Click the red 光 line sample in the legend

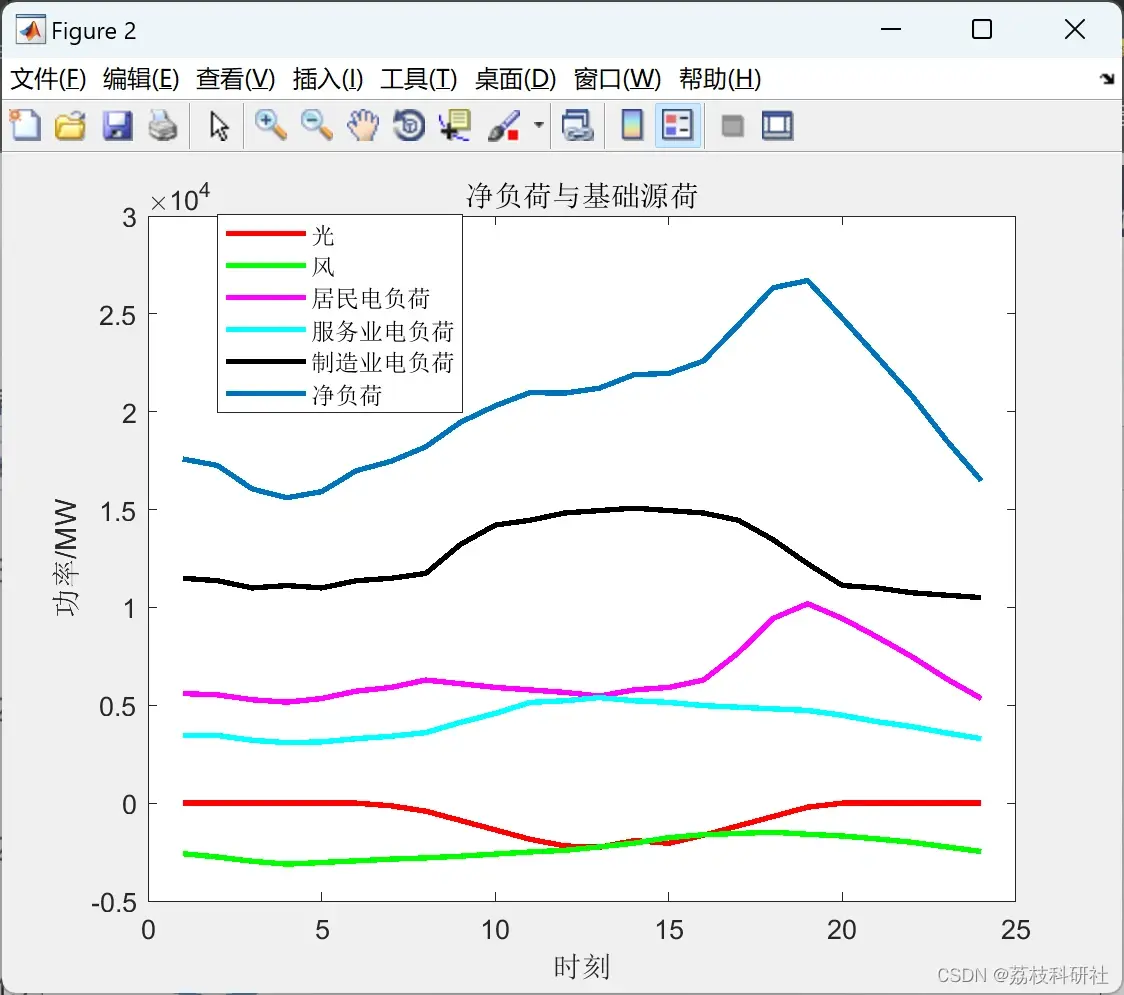[x=266, y=234]
